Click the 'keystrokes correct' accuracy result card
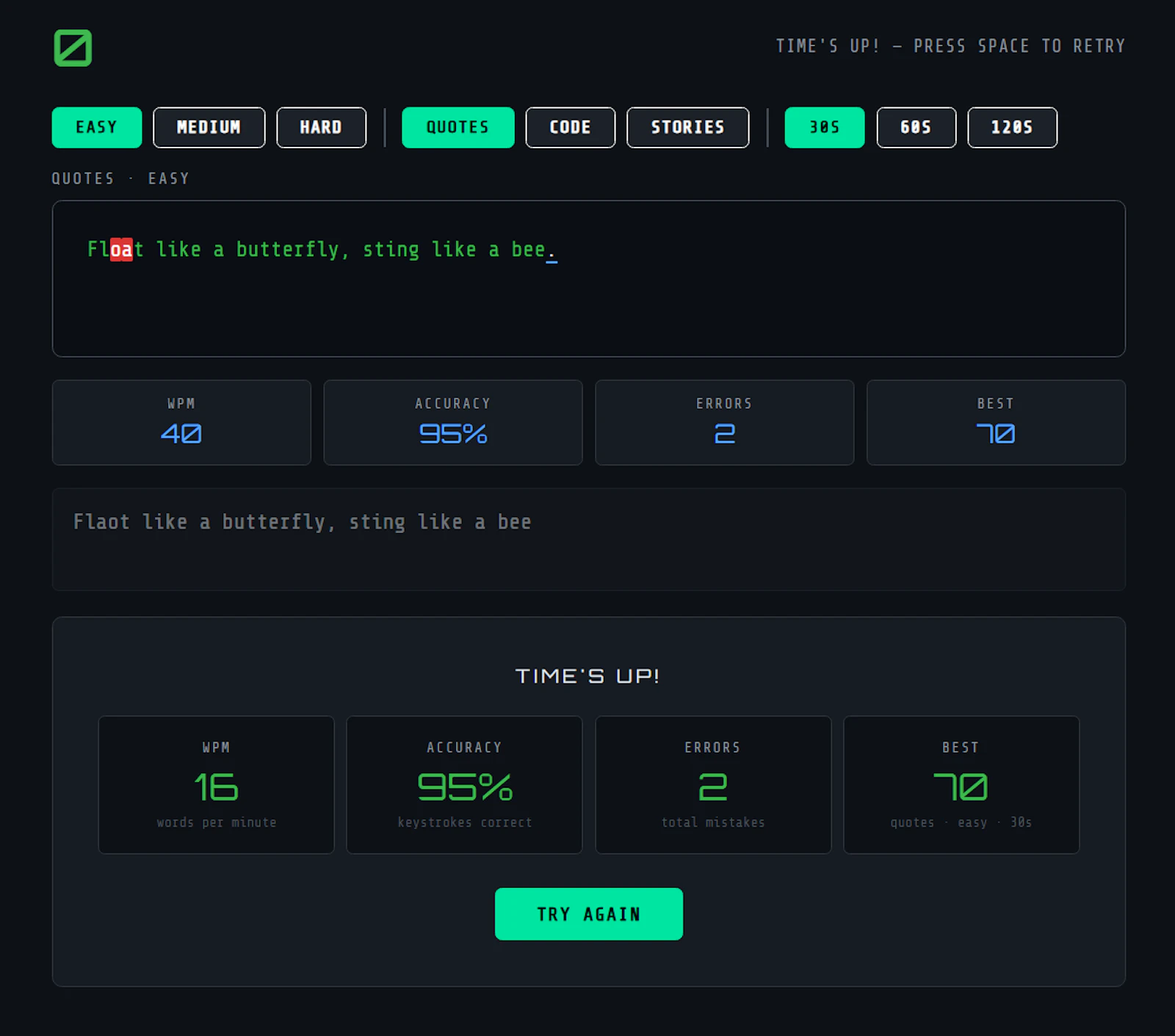Screen dimensions: 1175x1036 point(465,785)
